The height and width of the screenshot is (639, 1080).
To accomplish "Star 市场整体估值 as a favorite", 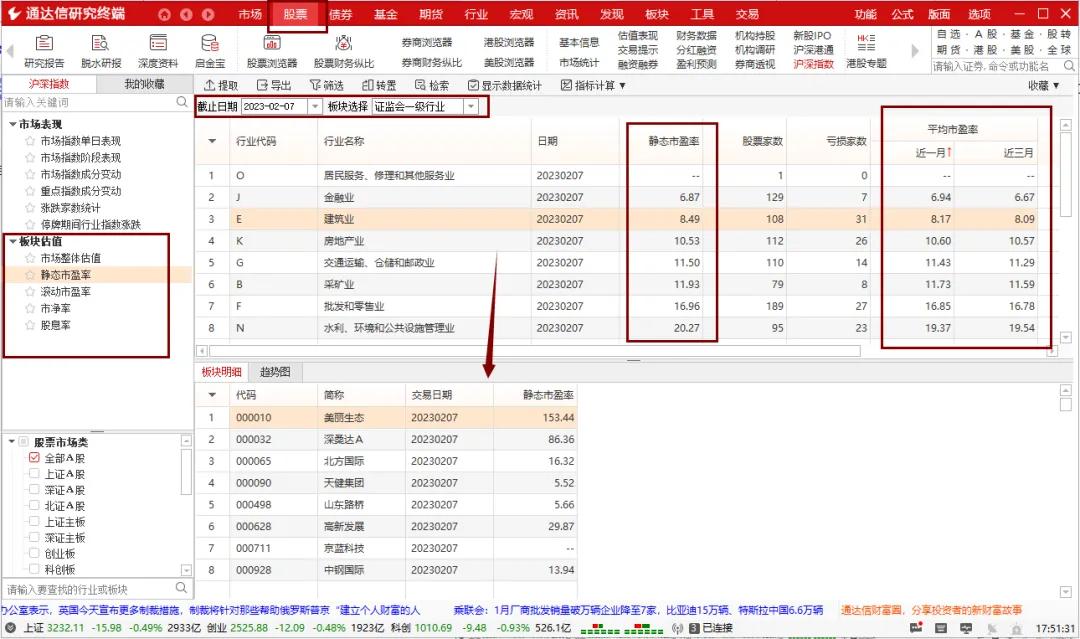I will (30, 258).
